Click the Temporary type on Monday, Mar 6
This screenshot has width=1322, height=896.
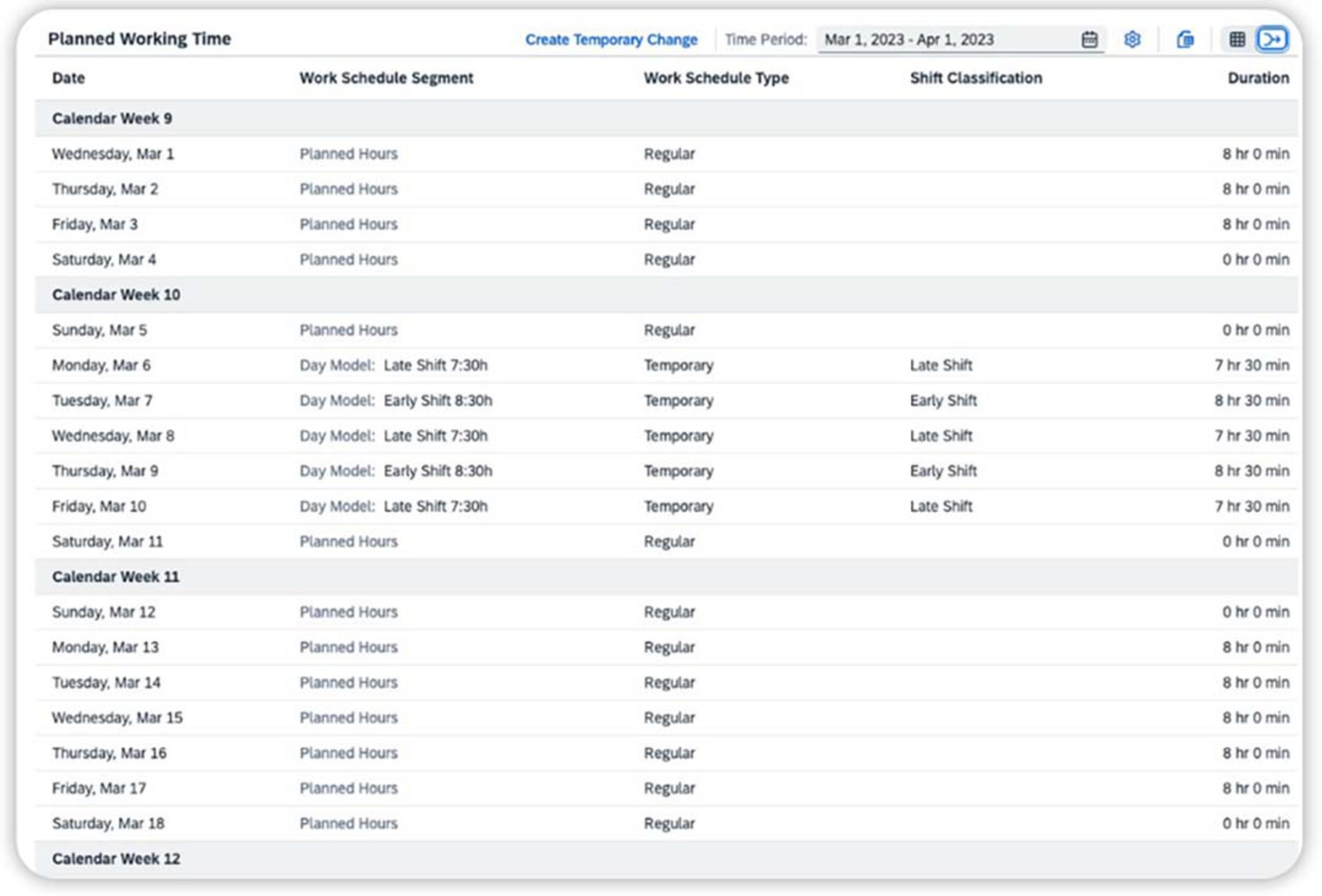(x=679, y=365)
